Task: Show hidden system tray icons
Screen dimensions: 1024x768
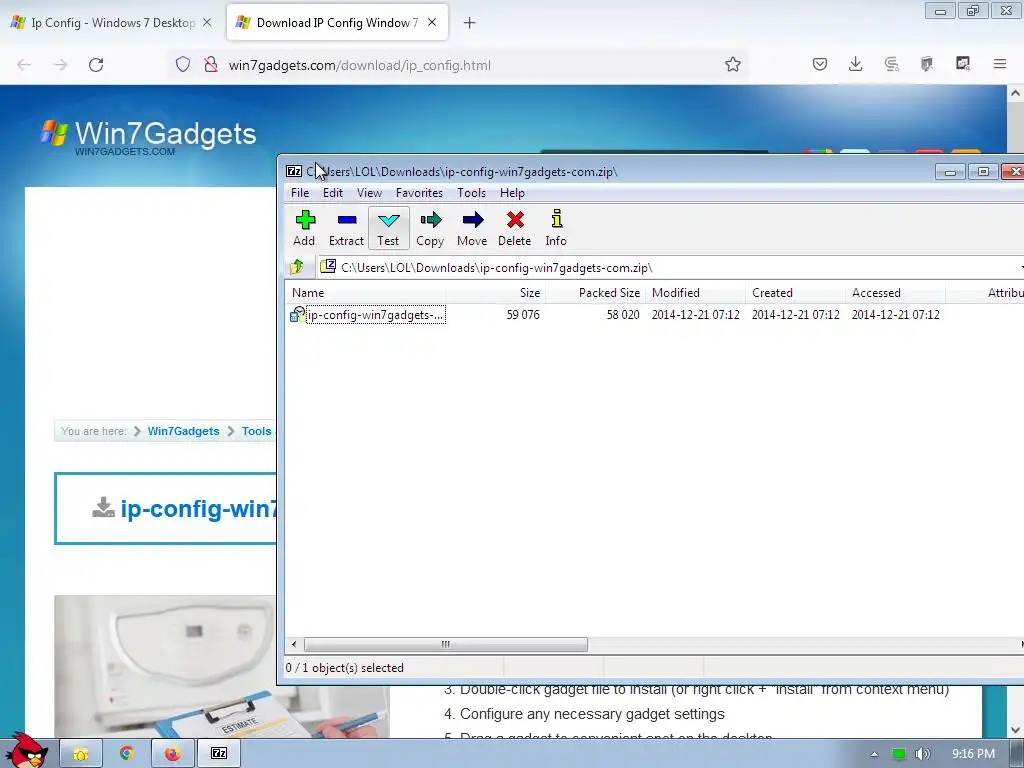Action: point(874,754)
